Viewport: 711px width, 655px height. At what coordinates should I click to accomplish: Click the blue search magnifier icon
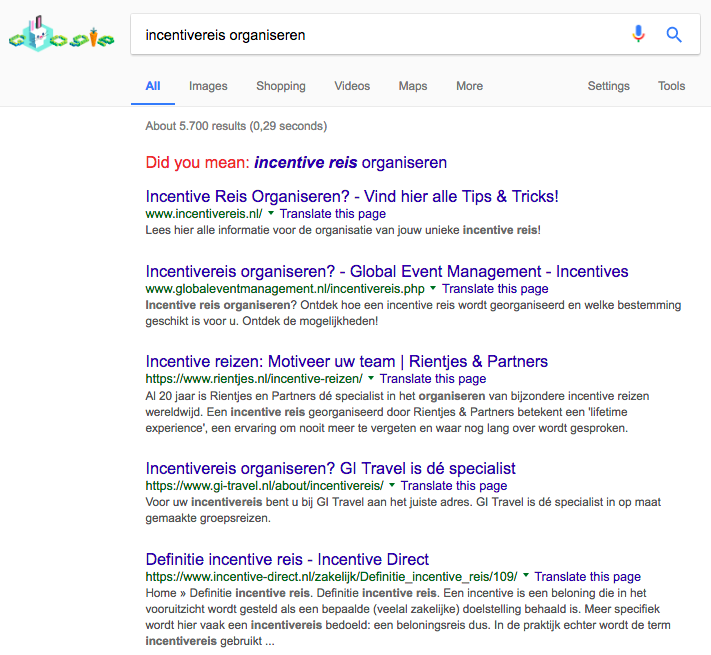point(674,34)
